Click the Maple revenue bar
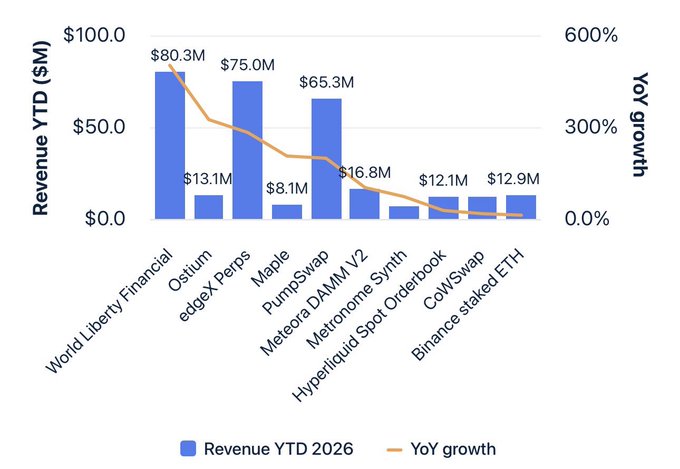This screenshot has height=469, width=680. click(287, 212)
